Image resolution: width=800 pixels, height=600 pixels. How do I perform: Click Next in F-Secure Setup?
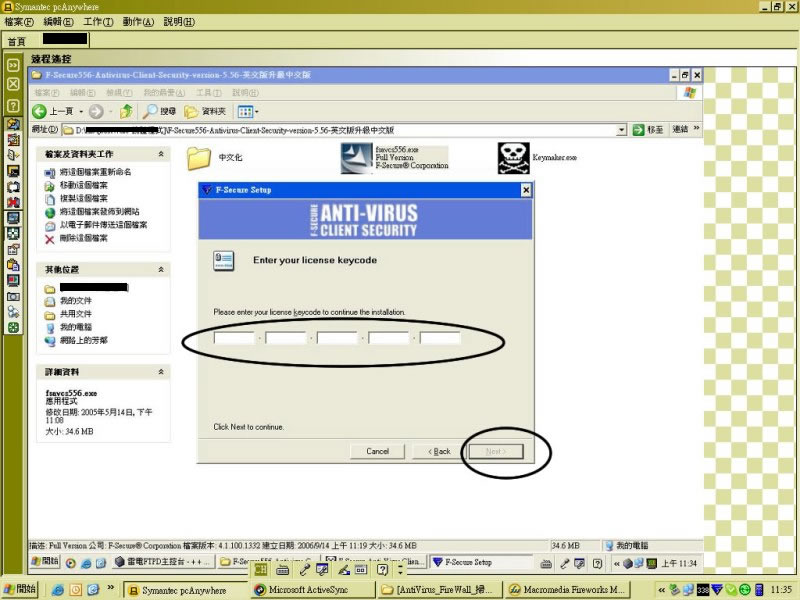click(496, 452)
